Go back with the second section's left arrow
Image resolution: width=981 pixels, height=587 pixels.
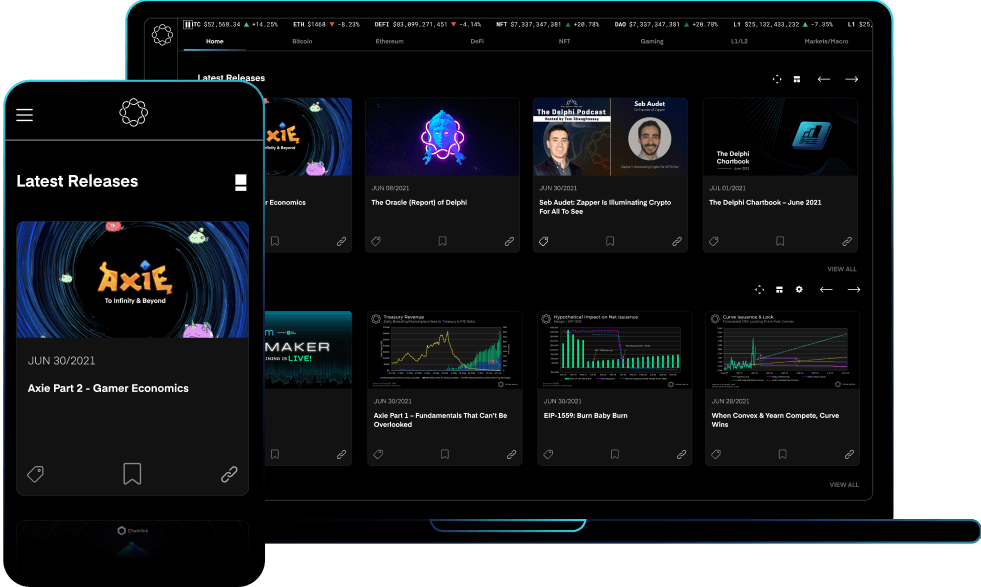[x=826, y=289]
